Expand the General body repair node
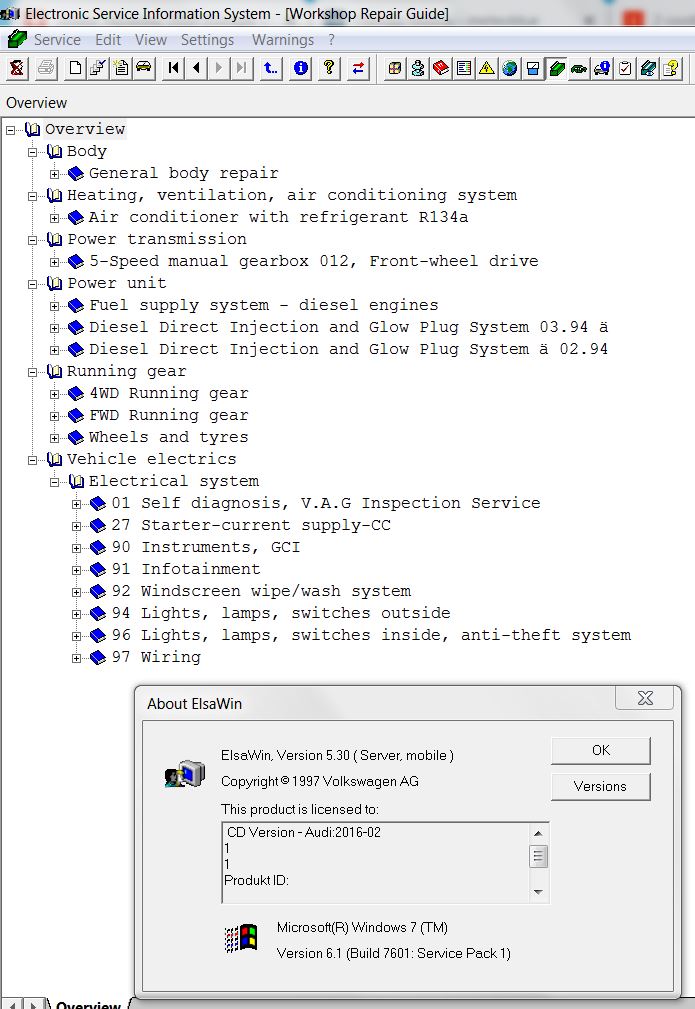This screenshot has width=695, height=1009. point(55,174)
